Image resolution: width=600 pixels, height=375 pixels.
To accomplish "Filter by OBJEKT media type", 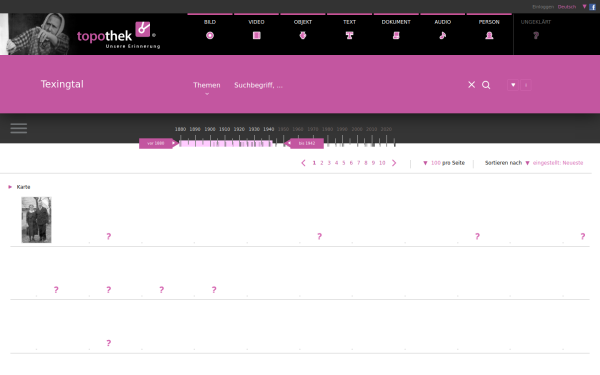I will click(x=303, y=30).
